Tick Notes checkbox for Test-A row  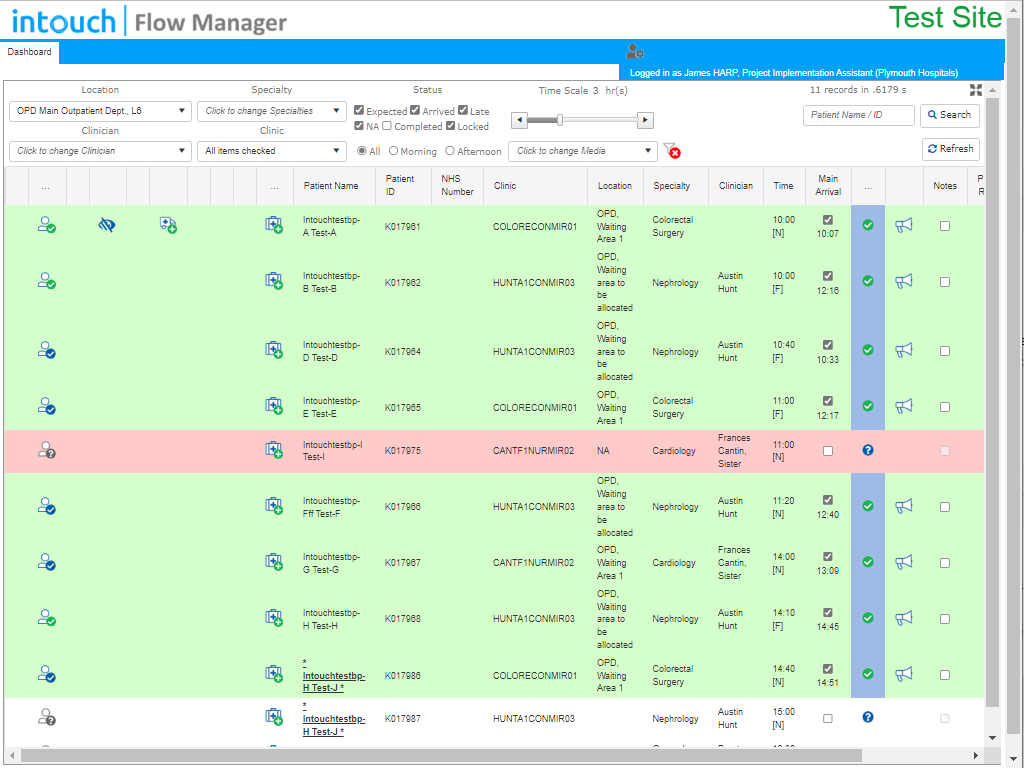945,226
